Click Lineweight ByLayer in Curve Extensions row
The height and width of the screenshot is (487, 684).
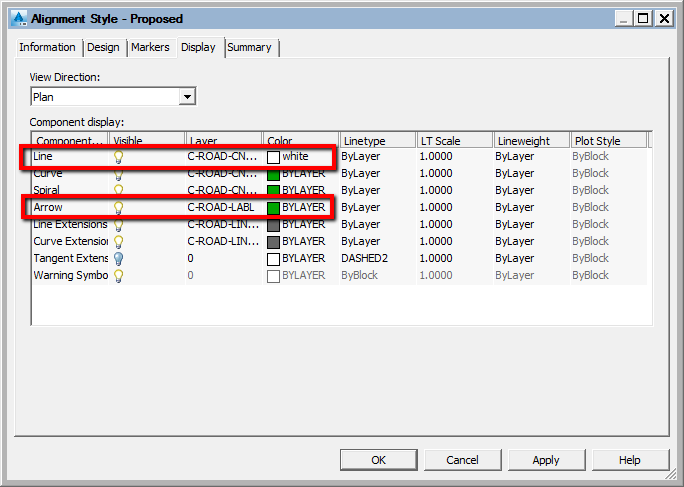(x=514, y=241)
